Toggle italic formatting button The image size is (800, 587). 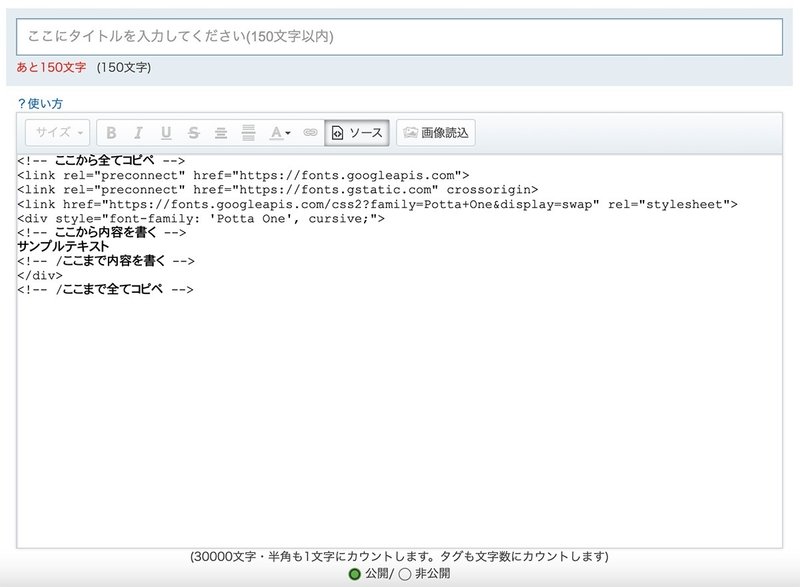point(138,133)
